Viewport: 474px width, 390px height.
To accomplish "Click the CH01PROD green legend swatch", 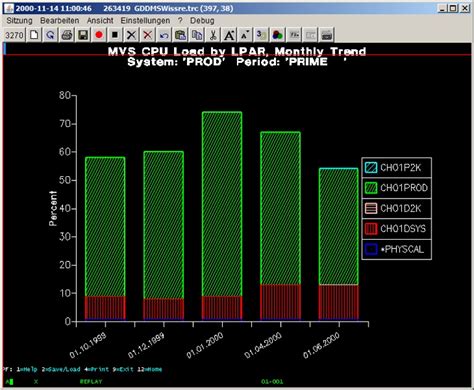I will tap(371, 188).
